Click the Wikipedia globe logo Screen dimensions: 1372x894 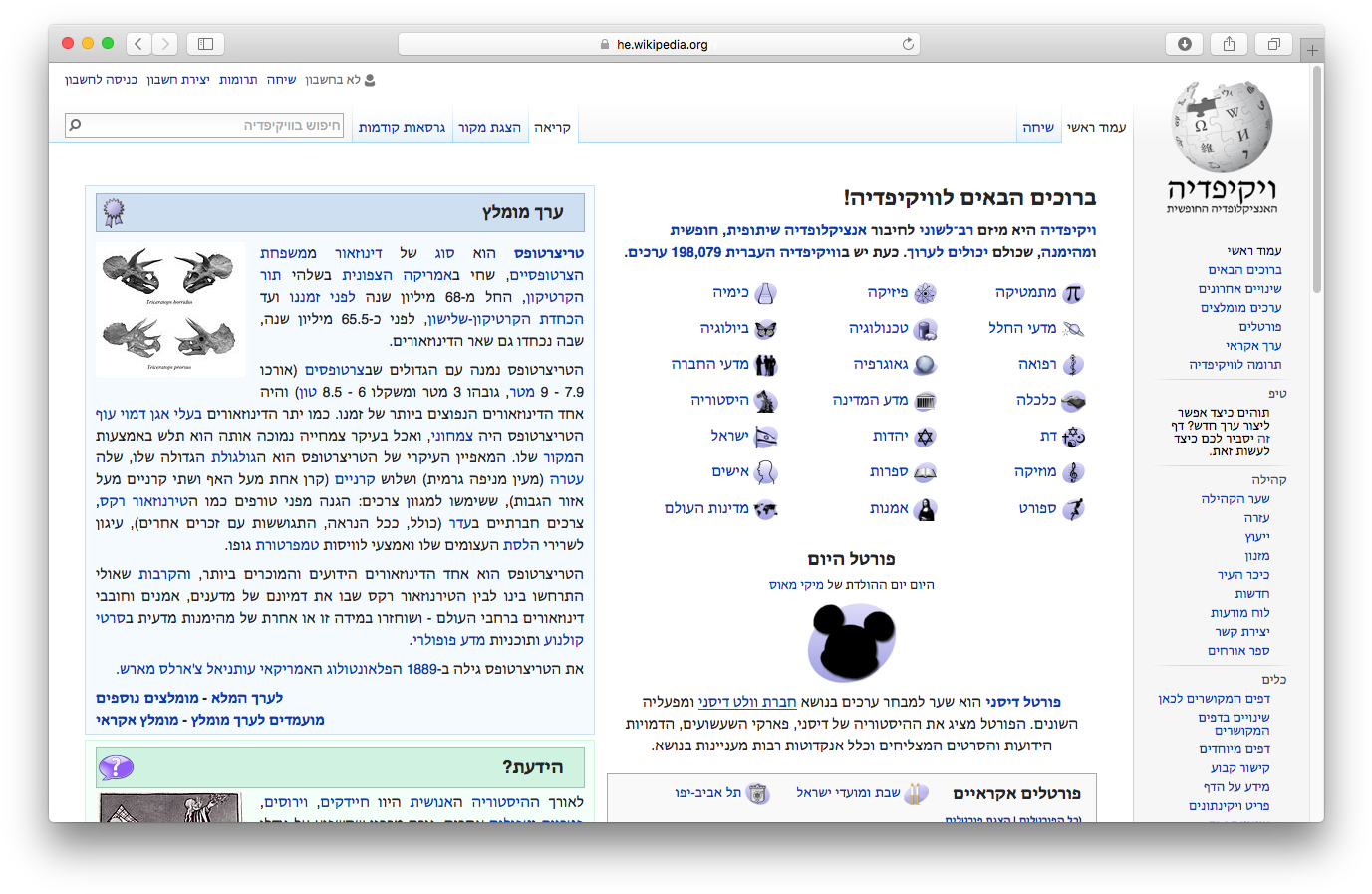pyautogui.click(x=1222, y=128)
